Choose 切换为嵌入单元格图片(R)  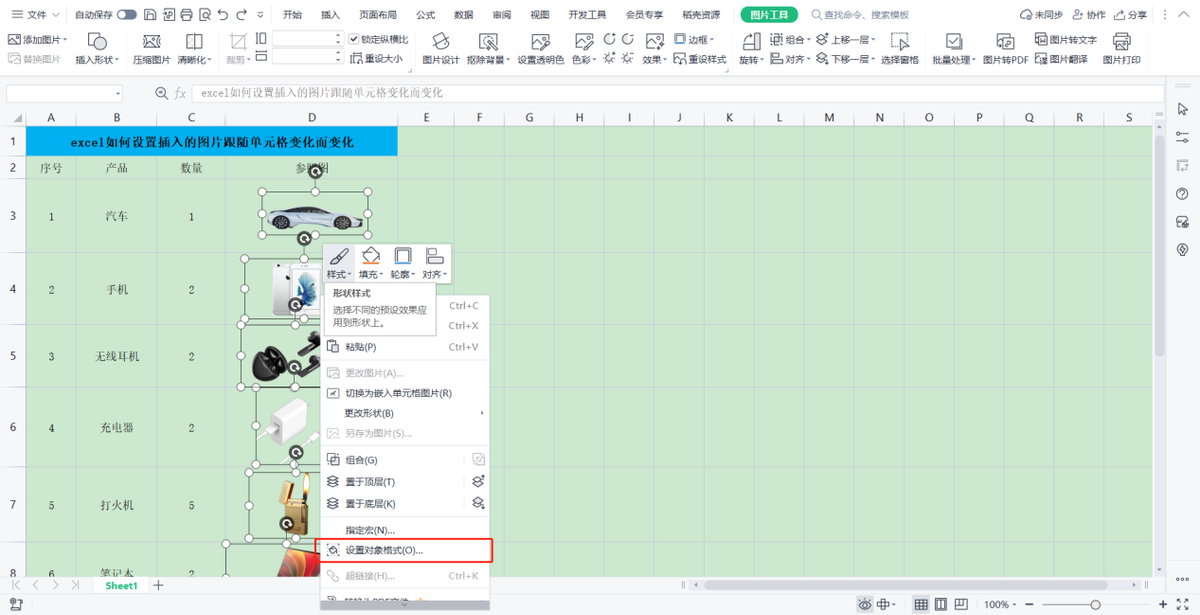point(404,393)
